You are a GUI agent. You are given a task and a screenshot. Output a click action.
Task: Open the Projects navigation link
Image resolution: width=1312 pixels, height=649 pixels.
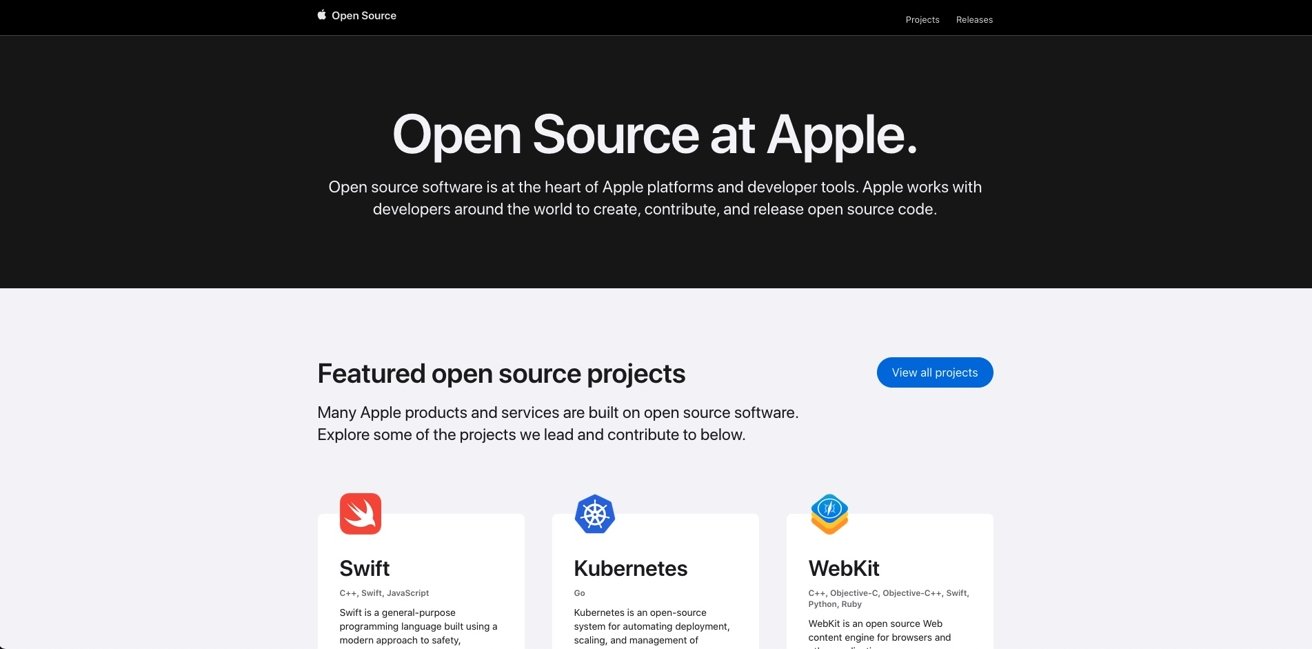[922, 19]
